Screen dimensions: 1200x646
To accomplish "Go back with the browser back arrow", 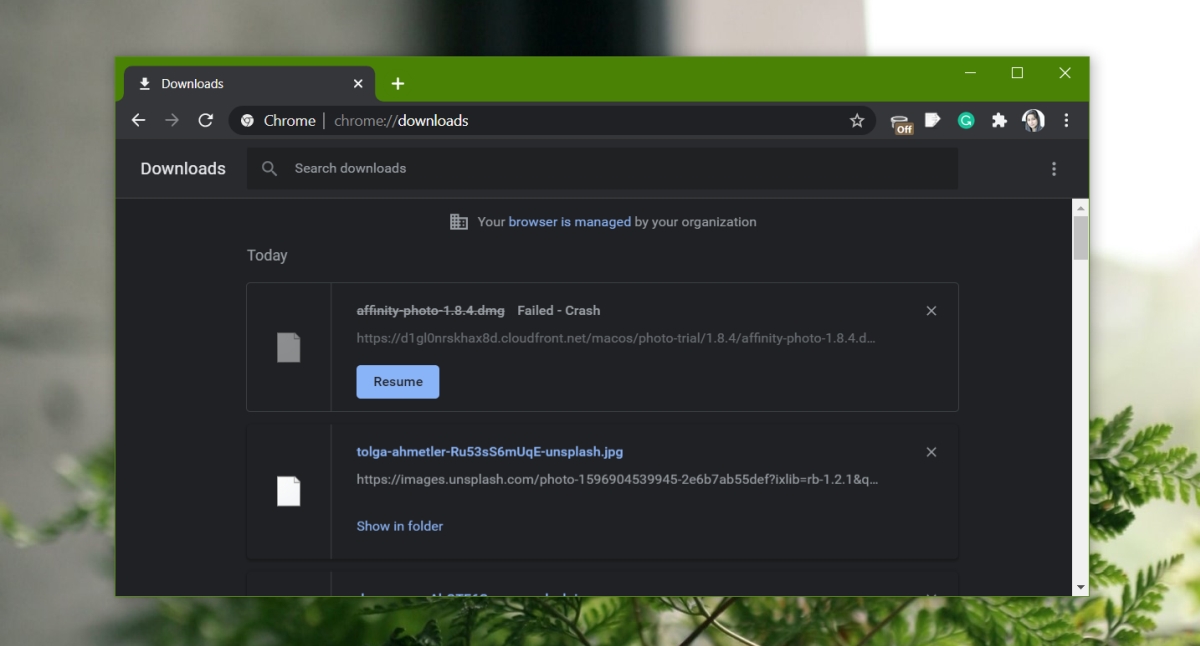I will coord(138,120).
